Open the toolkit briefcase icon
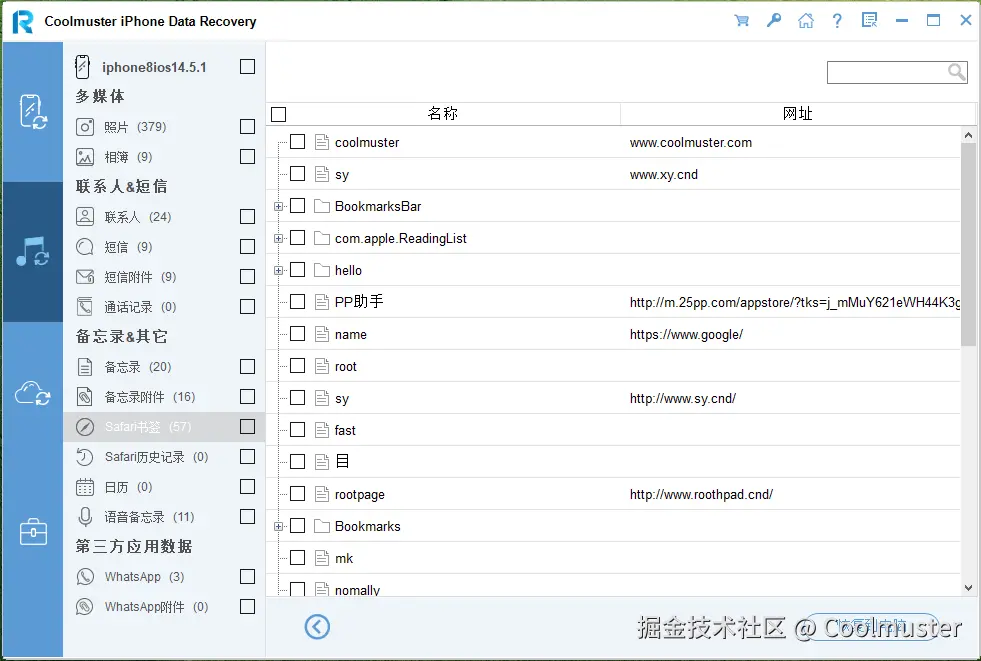 pos(33,532)
